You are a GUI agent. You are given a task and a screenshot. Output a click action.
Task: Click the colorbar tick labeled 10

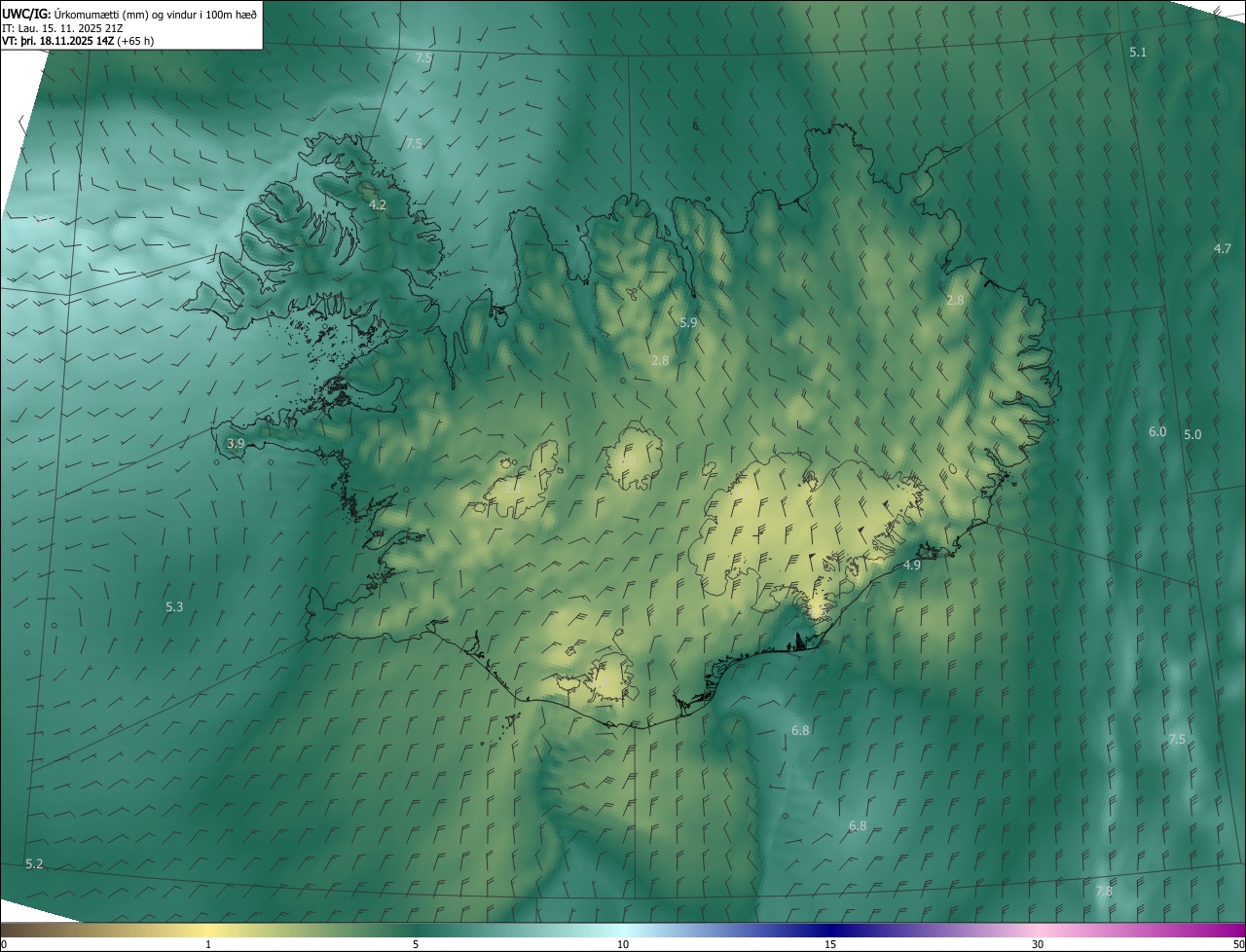(x=623, y=944)
